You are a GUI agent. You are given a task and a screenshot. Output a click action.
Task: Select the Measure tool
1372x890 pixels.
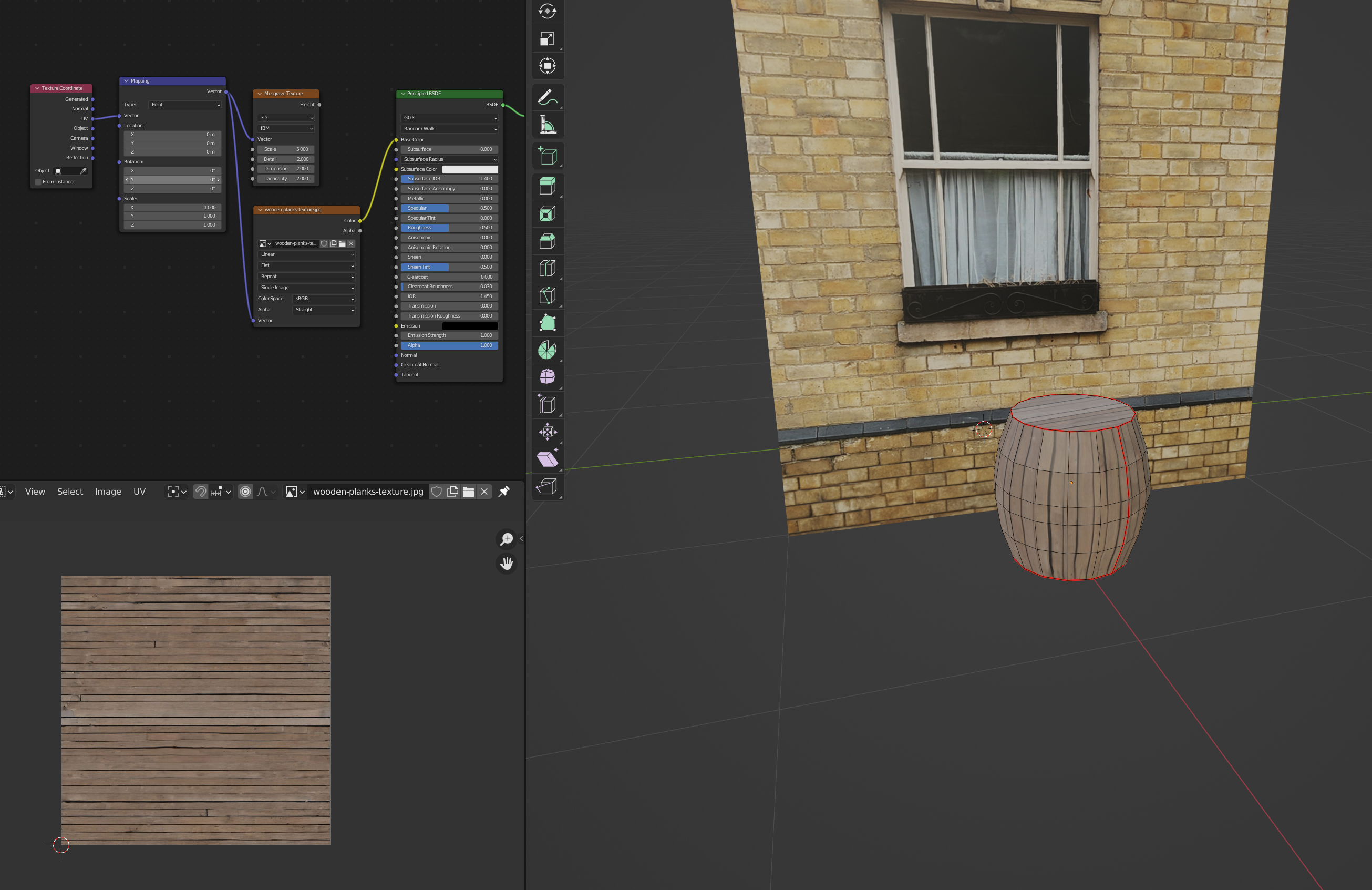tap(547, 125)
